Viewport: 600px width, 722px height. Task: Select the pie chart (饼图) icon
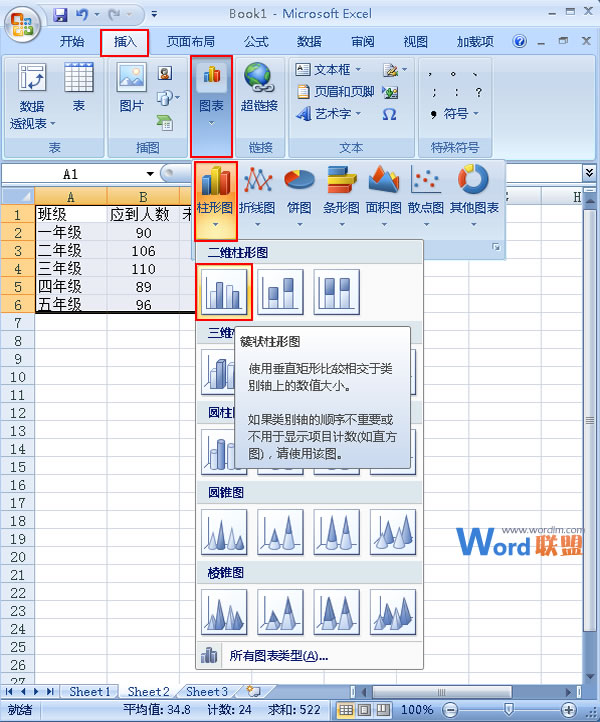(x=299, y=191)
